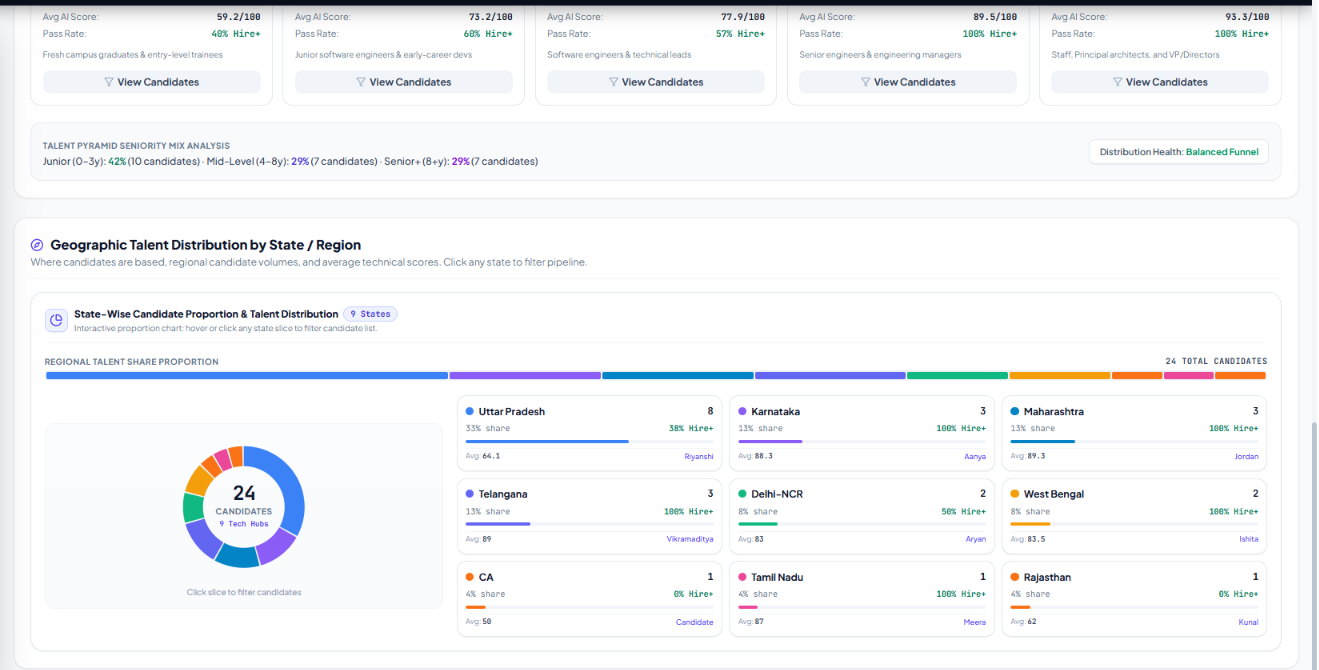Click the large blue slice of donut chart
Viewport: 1319px width, 670px height.
click(287, 488)
